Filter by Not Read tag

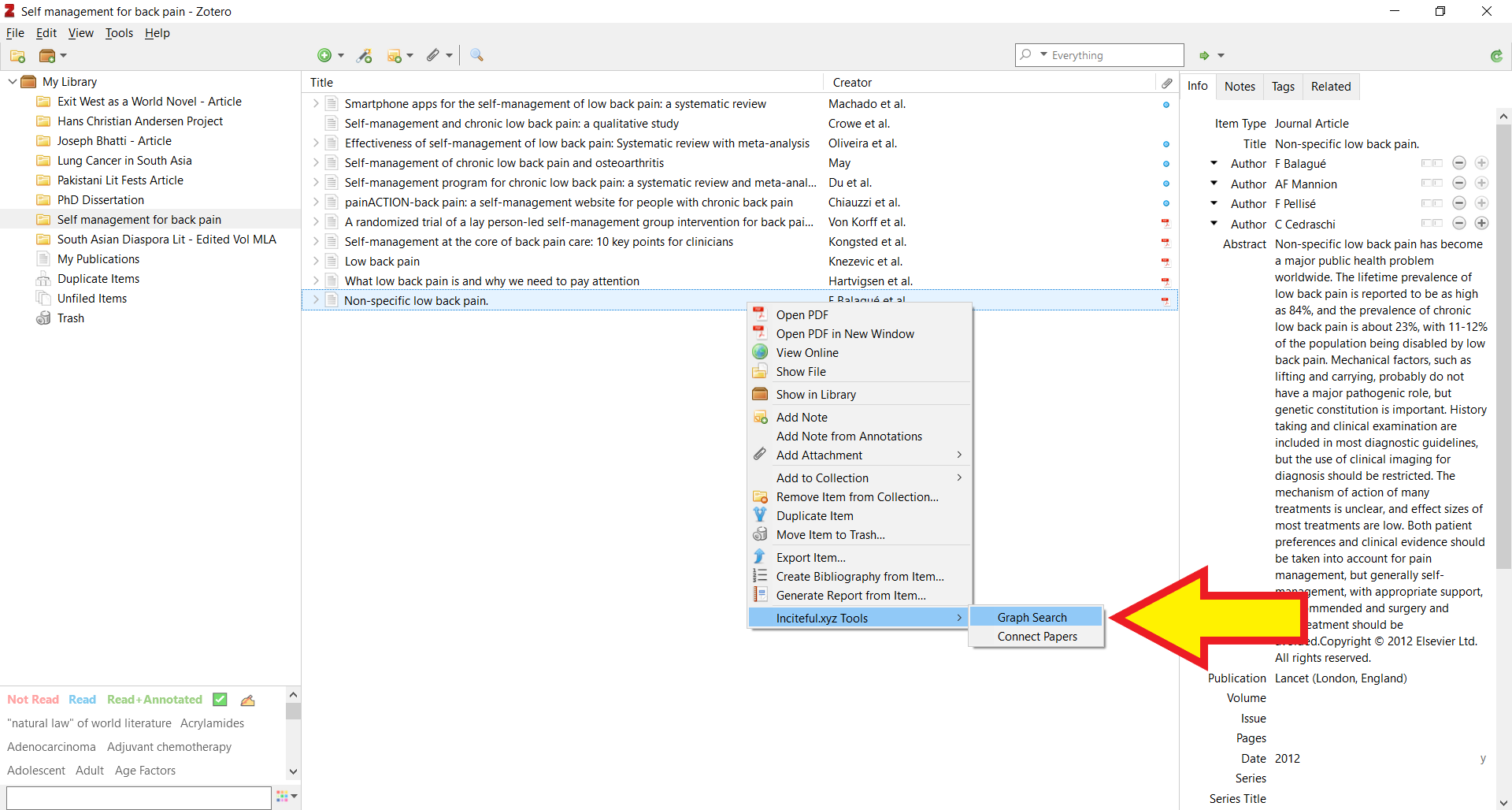pos(33,700)
